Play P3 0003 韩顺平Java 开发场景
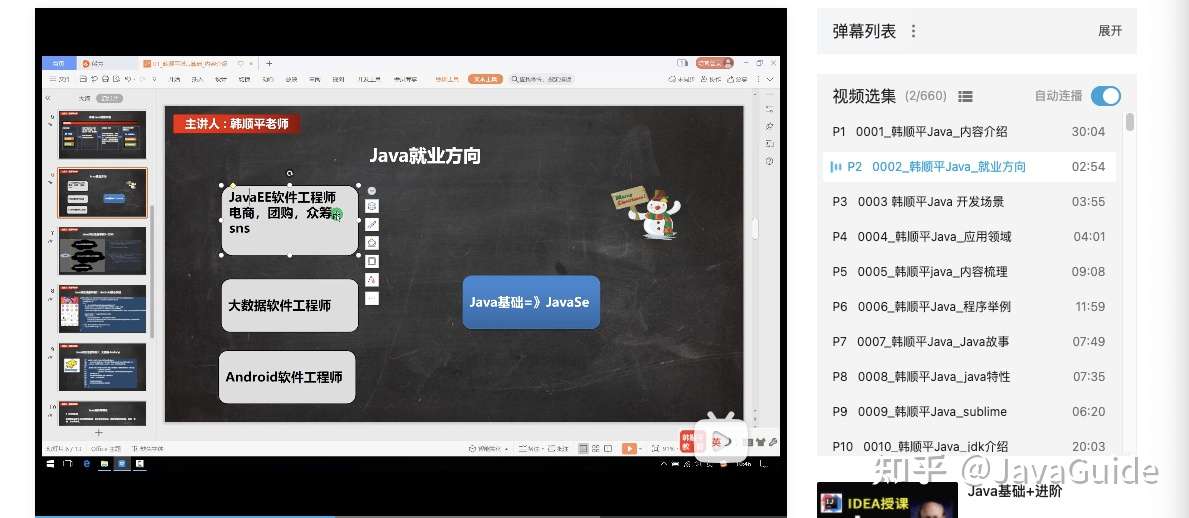1189x518 pixels. tap(969, 202)
